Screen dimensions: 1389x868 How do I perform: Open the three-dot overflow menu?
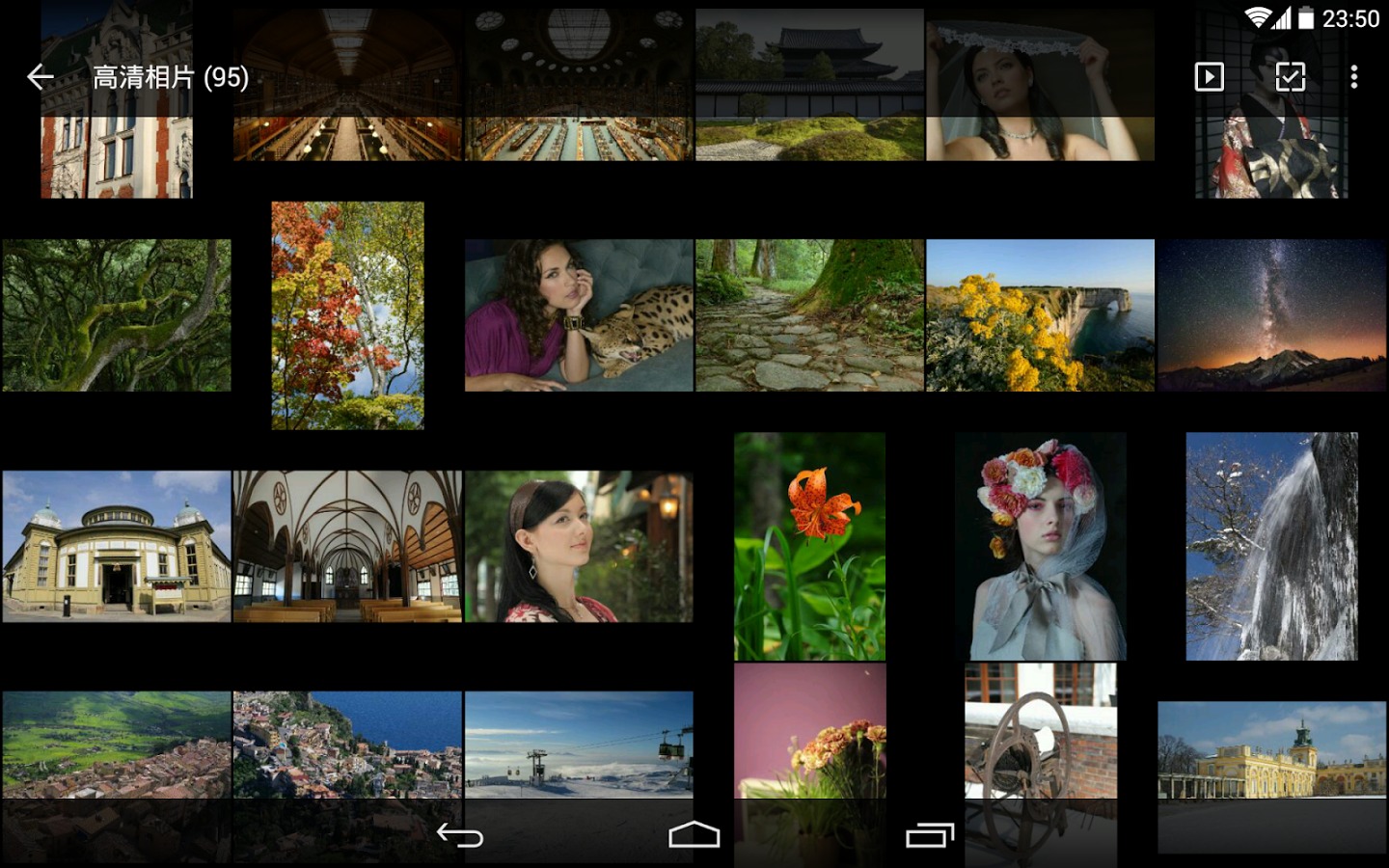[x=1354, y=77]
